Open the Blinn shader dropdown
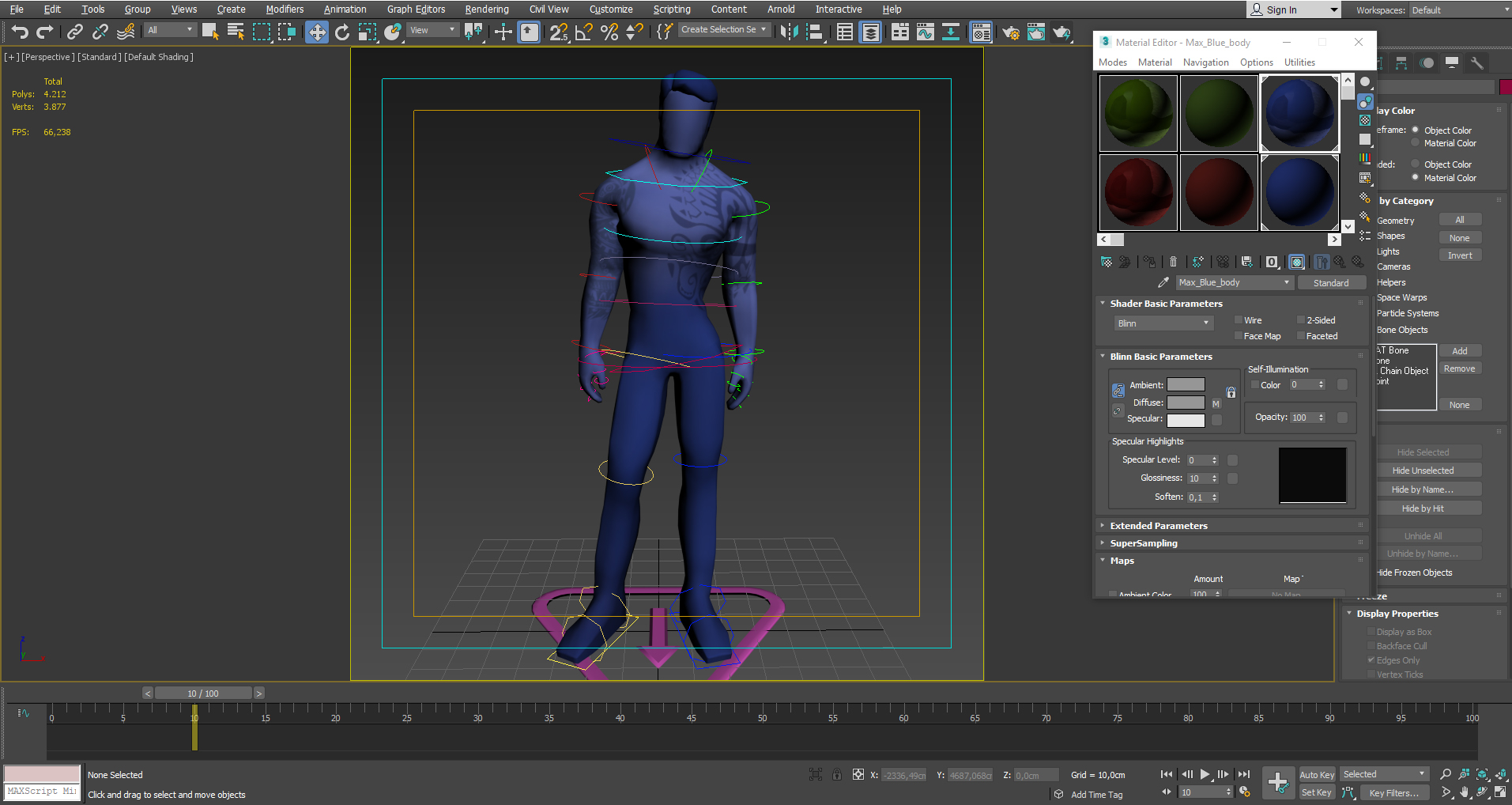The height and width of the screenshot is (805, 1512). [x=1163, y=323]
